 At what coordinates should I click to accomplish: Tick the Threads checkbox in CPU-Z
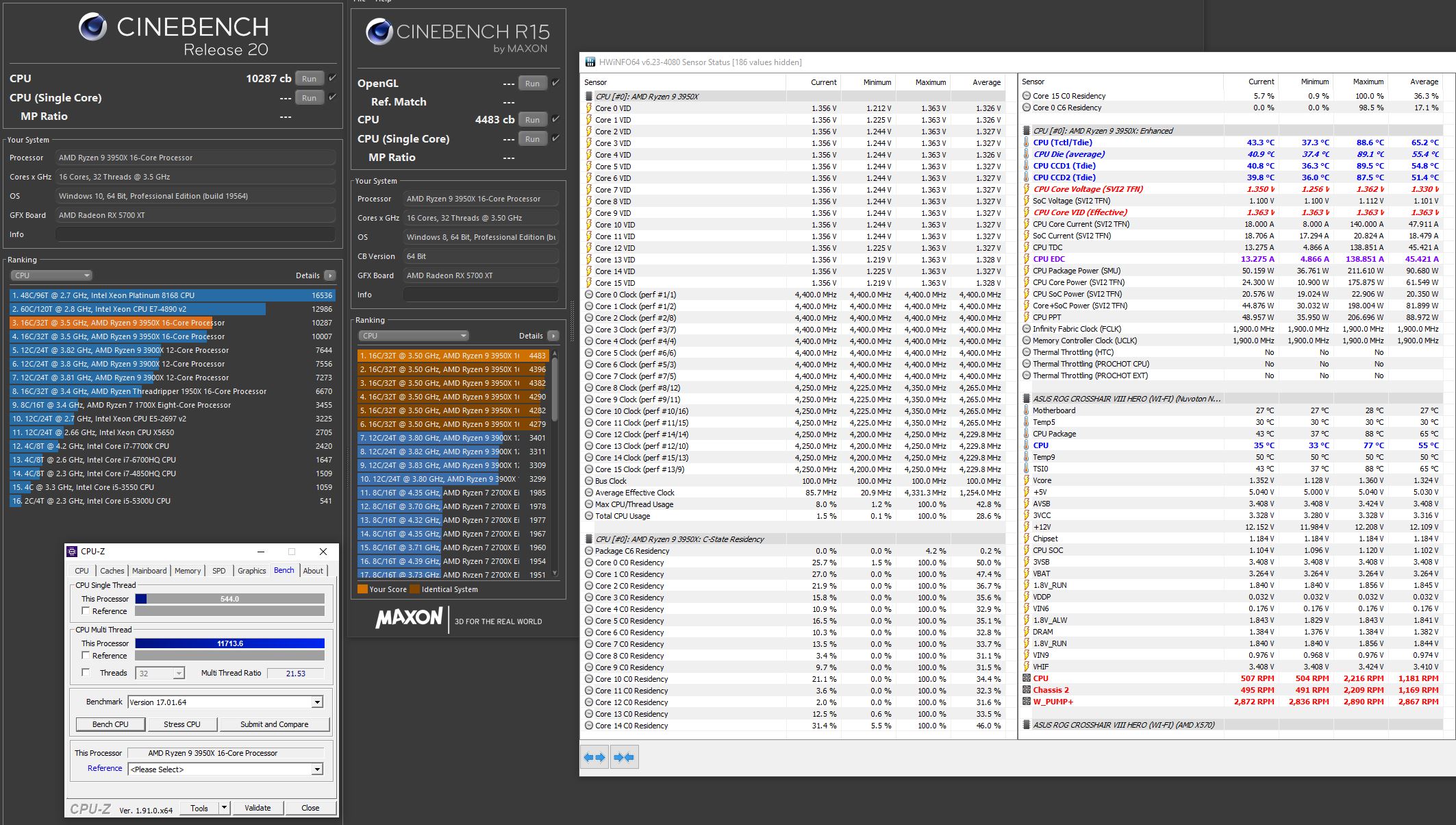pos(86,673)
